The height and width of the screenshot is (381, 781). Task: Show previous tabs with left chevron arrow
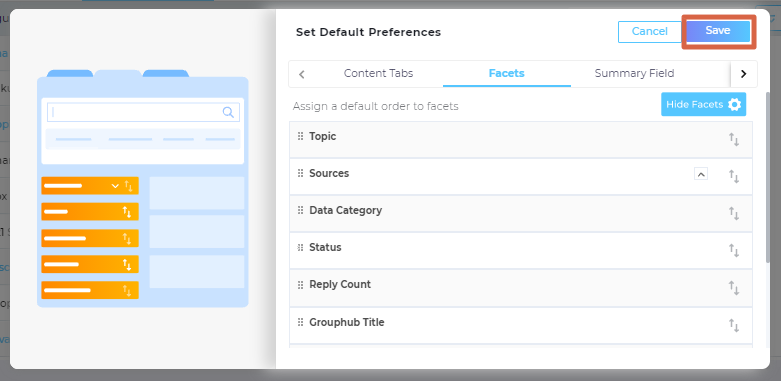point(301,74)
